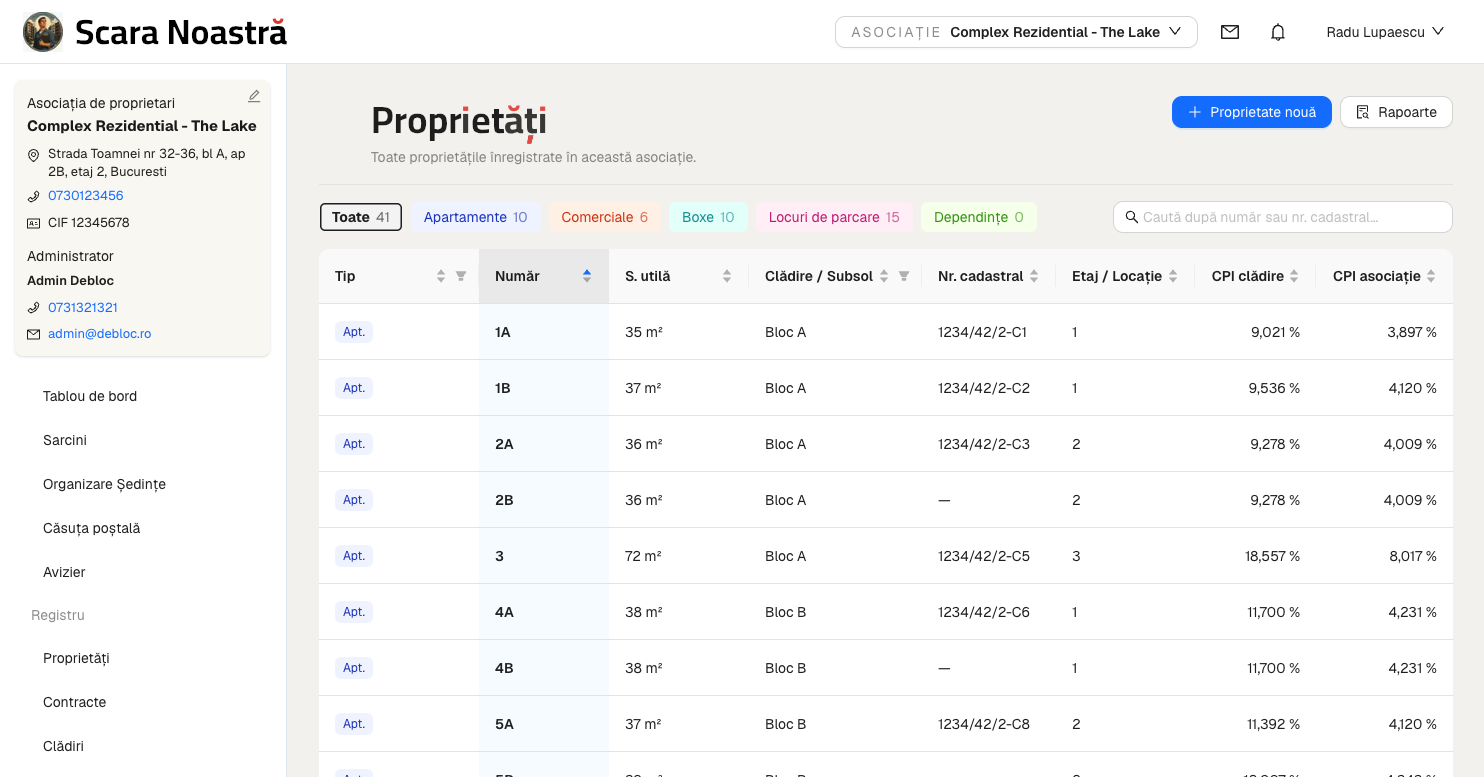
Task: Focus the cadastral number search field
Action: point(1283,217)
